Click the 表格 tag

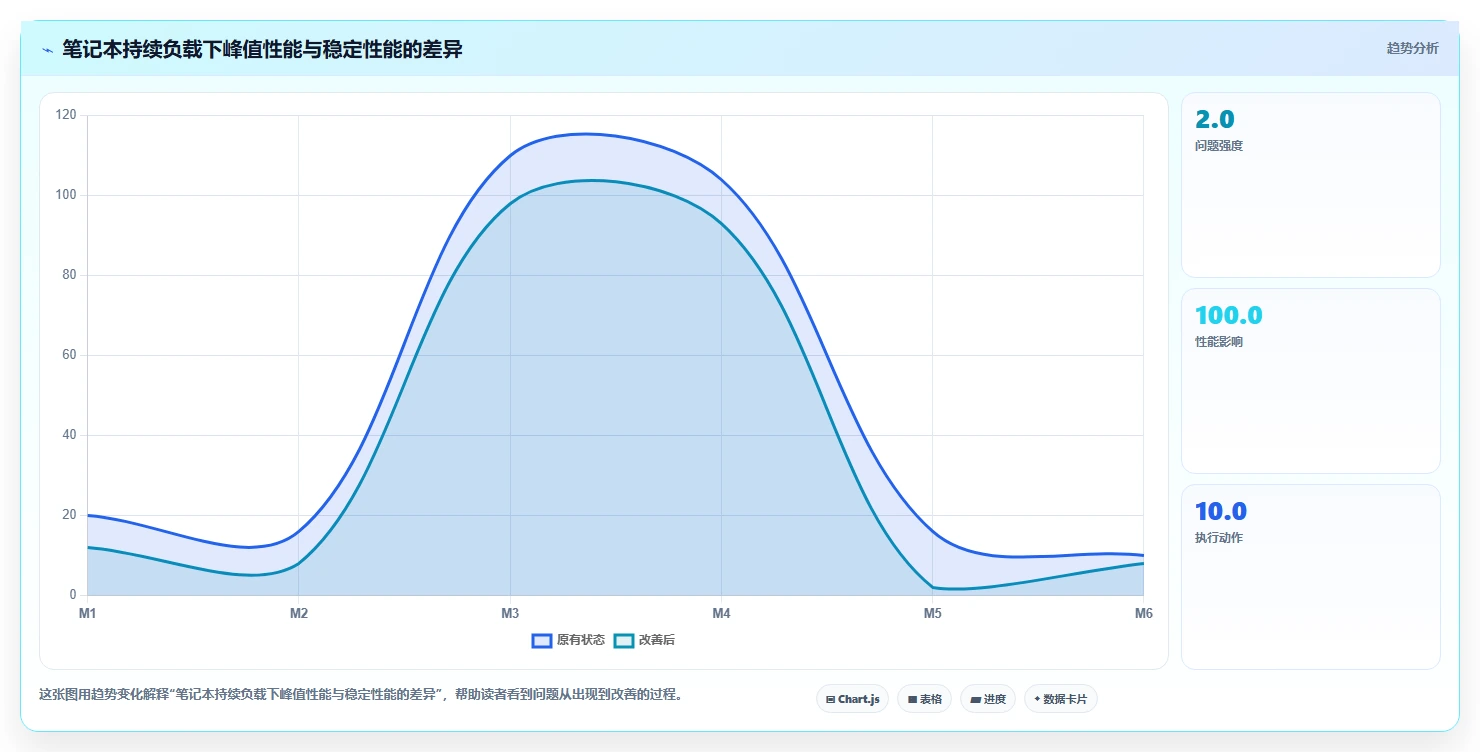[x=924, y=699]
